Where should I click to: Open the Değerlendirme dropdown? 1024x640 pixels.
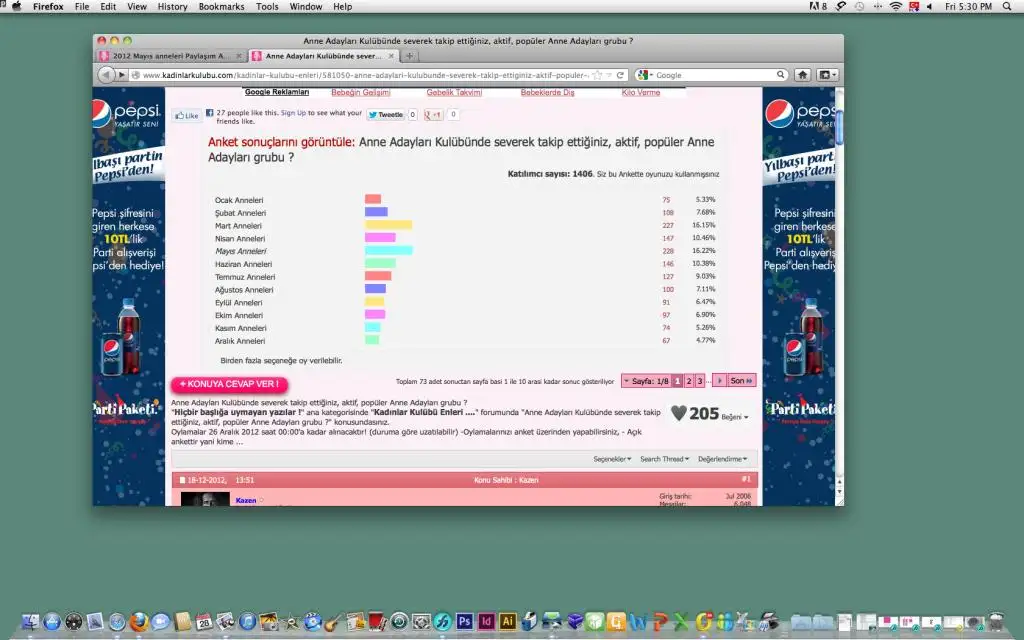(722, 459)
